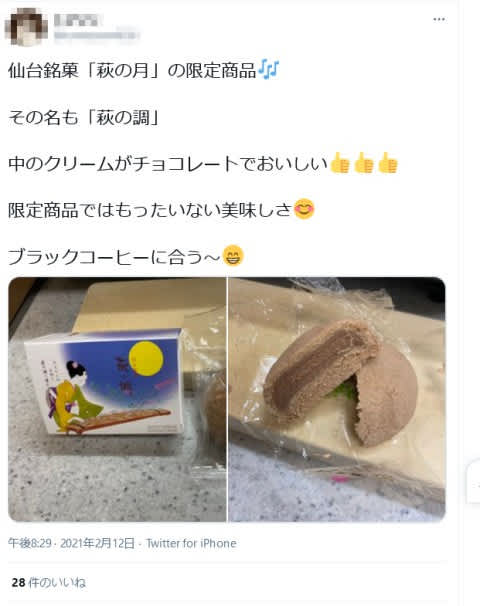The width and height of the screenshot is (480, 606).
Task: Click the line ブラックコーヒーに合う
Action: (x=114, y=257)
